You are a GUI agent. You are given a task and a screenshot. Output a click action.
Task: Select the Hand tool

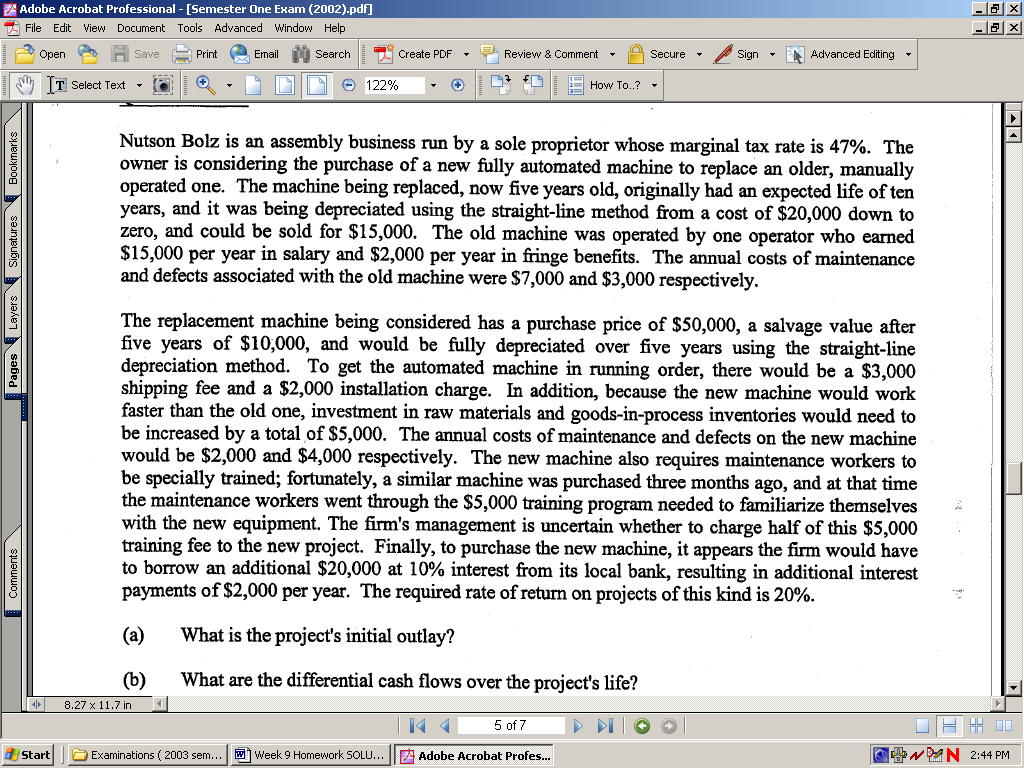[x=27, y=86]
